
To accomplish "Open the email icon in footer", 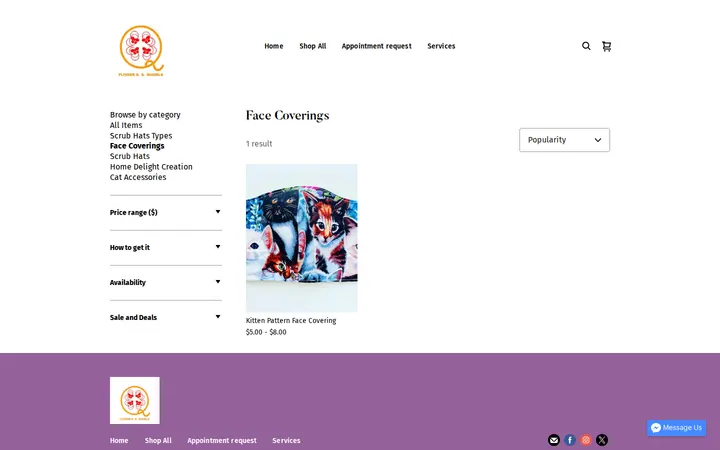I will click(x=554, y=440).
